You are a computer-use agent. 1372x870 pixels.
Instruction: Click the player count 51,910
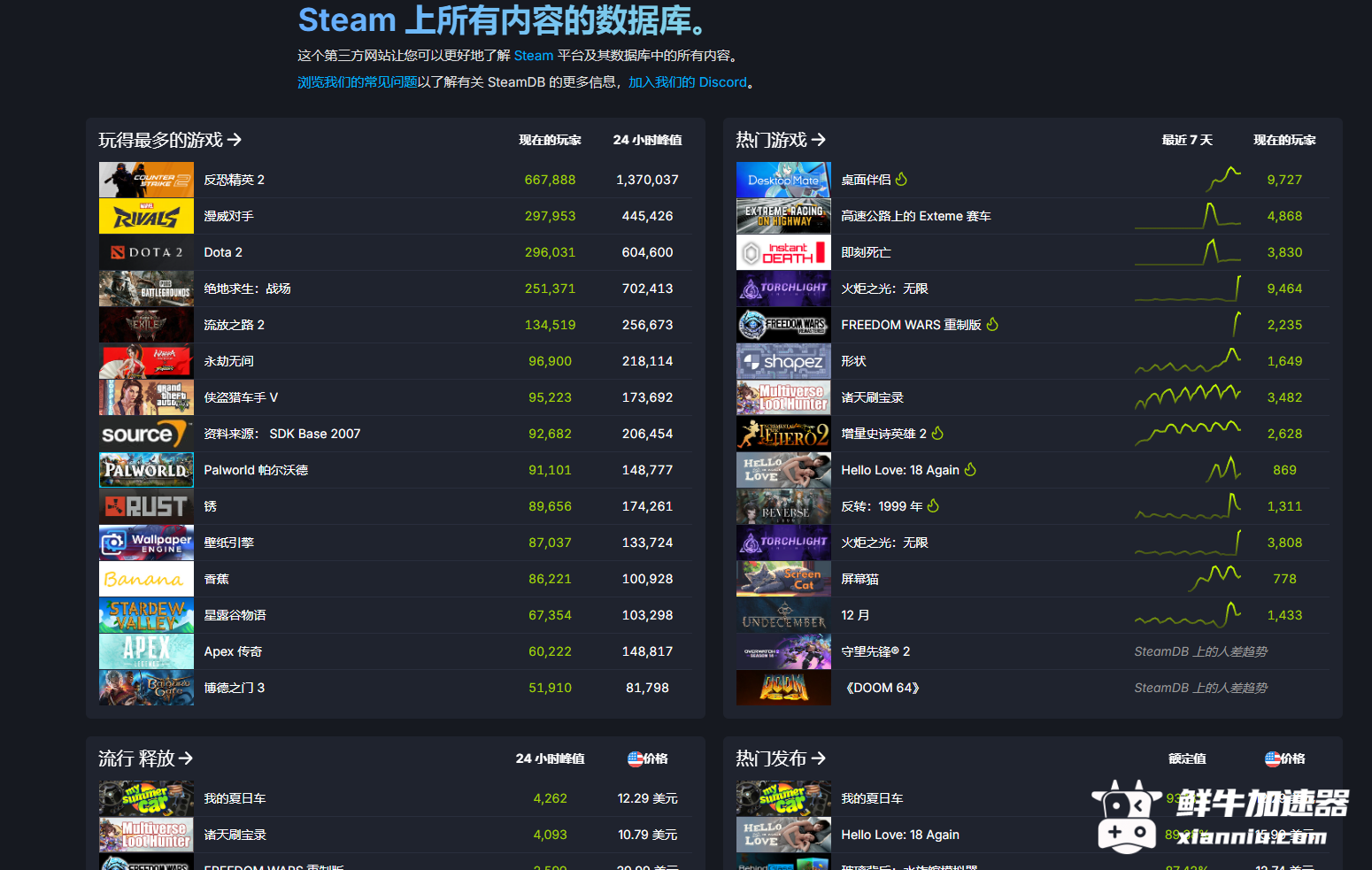pyautogui.click(x=550, y=688)
